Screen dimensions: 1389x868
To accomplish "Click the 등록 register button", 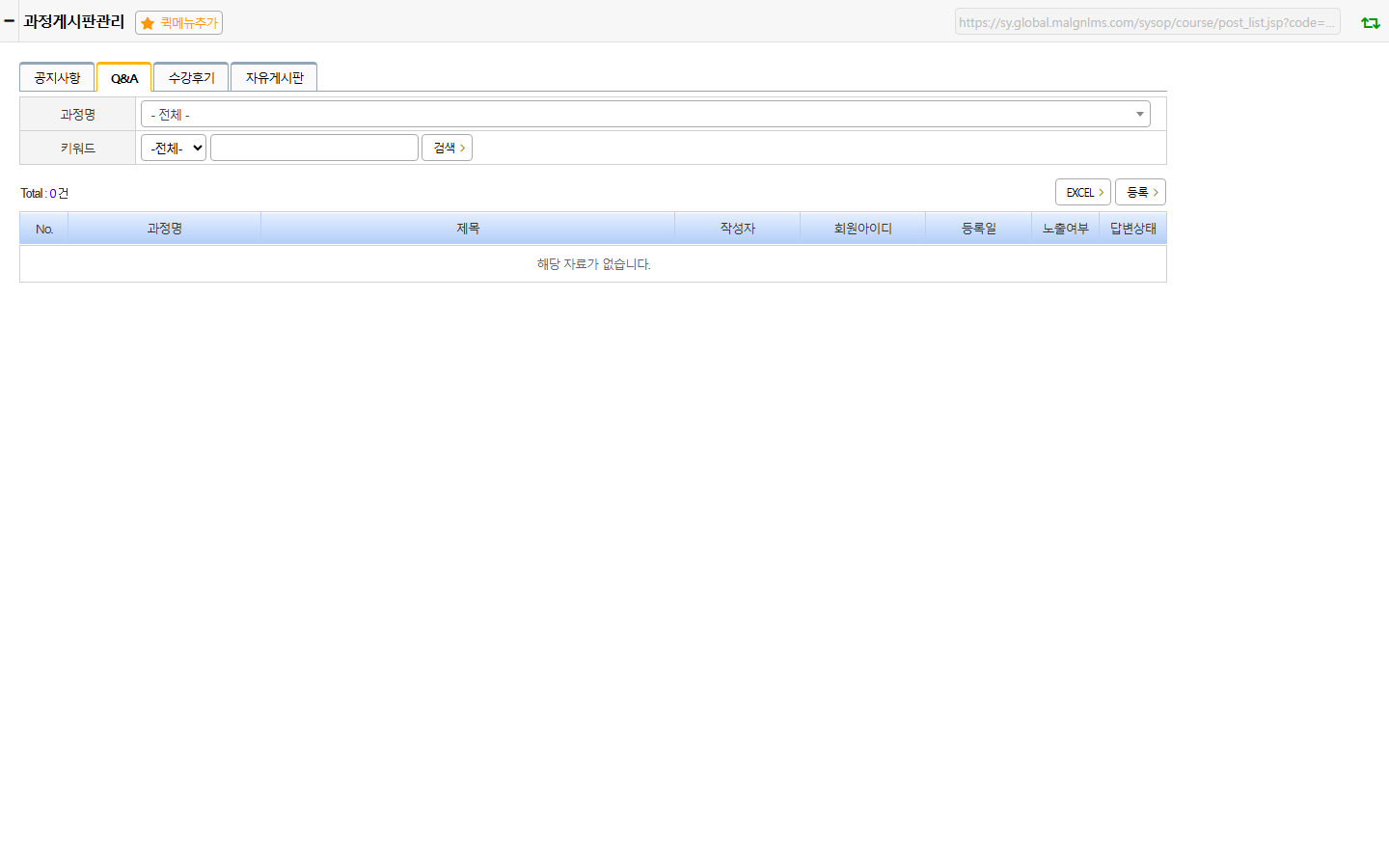I will pyautogui.click(x=1140, y=192).
